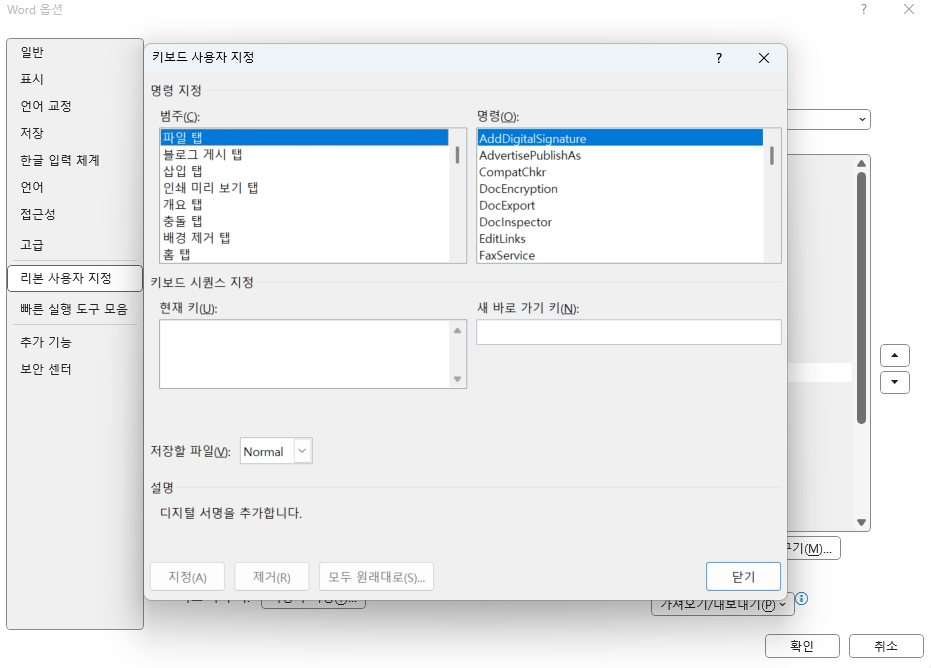931x668 pixels.
Task: Click the 모두 원래대로(S) reset button
Action: [378, 576]
